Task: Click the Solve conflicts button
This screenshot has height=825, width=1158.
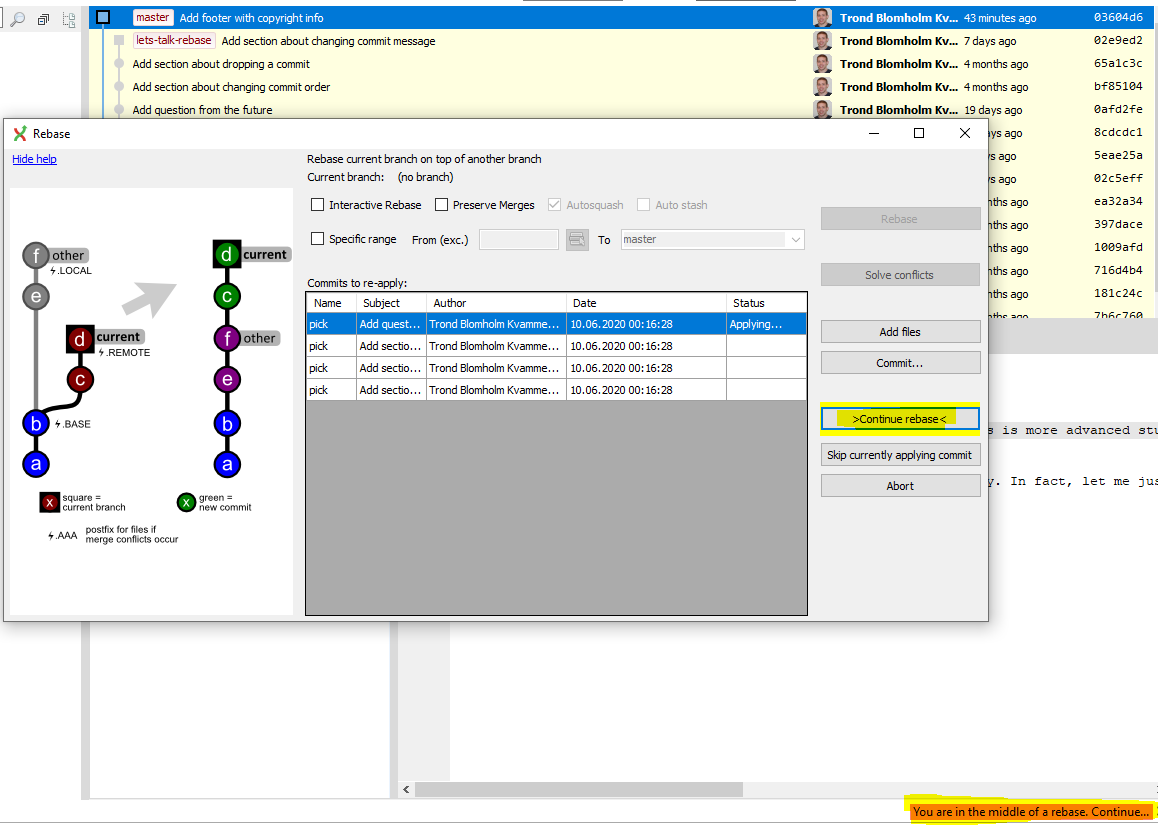Action: click(900, 274)
